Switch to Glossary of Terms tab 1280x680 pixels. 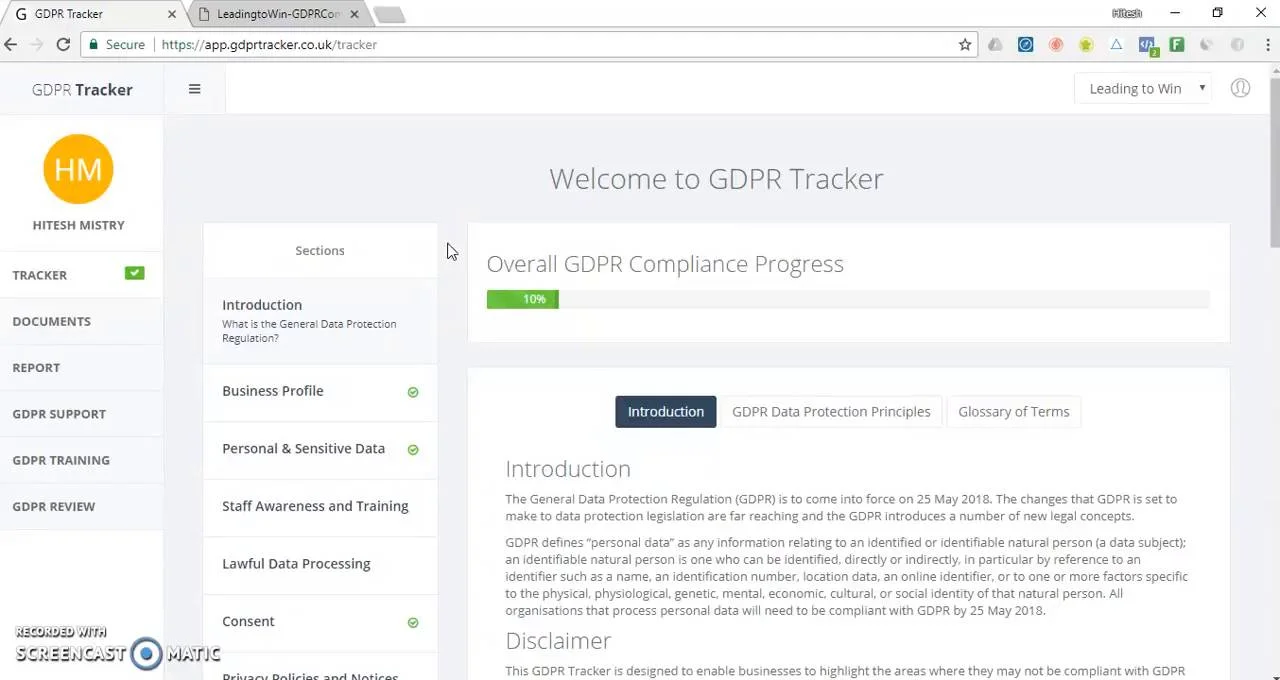(1013, 411)
